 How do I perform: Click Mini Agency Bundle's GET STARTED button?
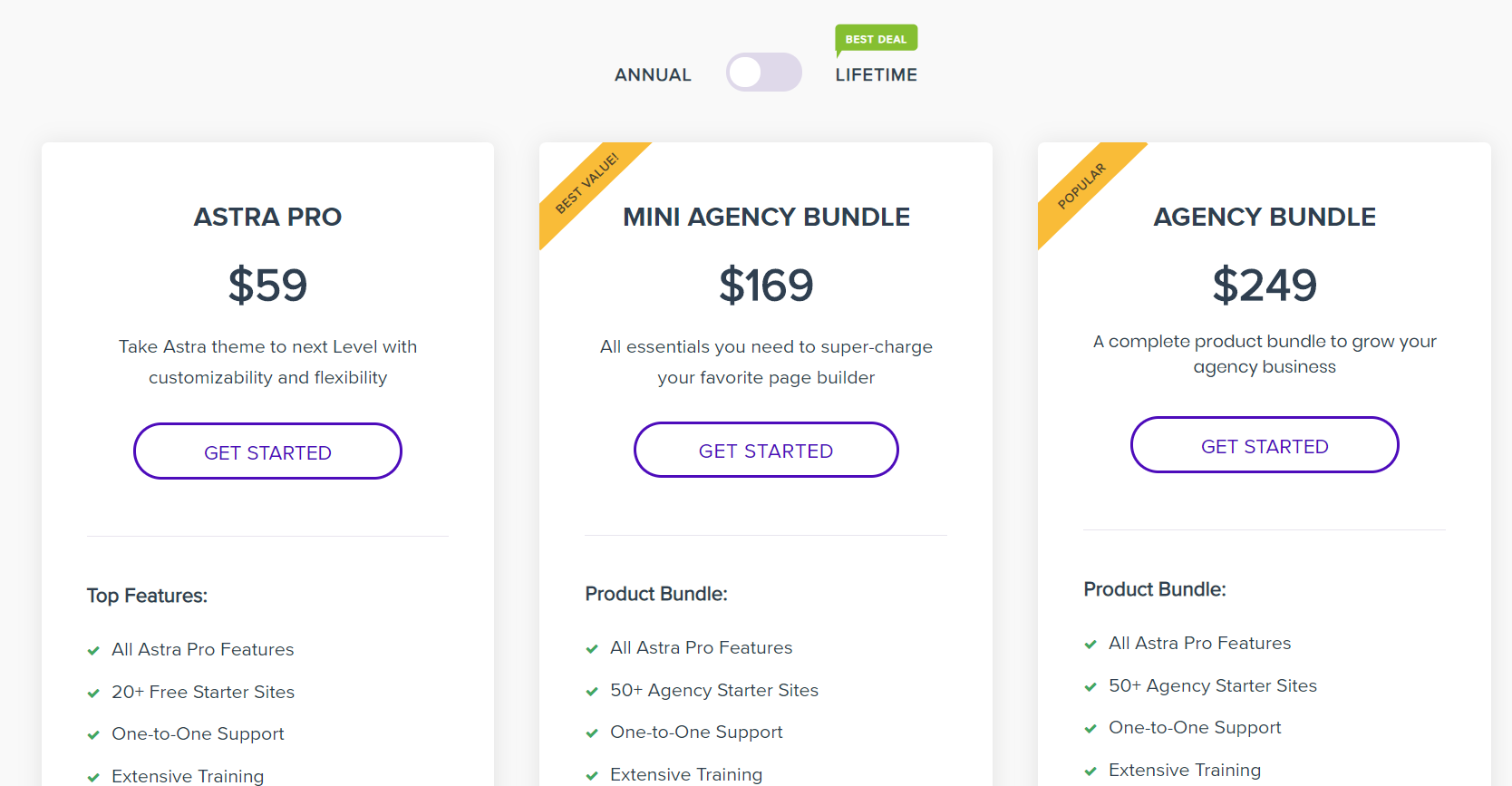766,451
